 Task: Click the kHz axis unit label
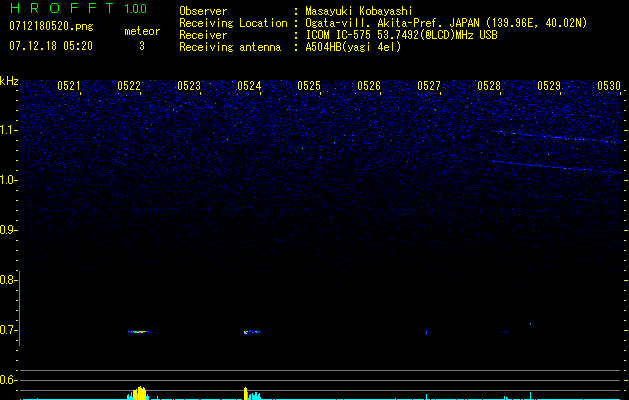(9, 81)
